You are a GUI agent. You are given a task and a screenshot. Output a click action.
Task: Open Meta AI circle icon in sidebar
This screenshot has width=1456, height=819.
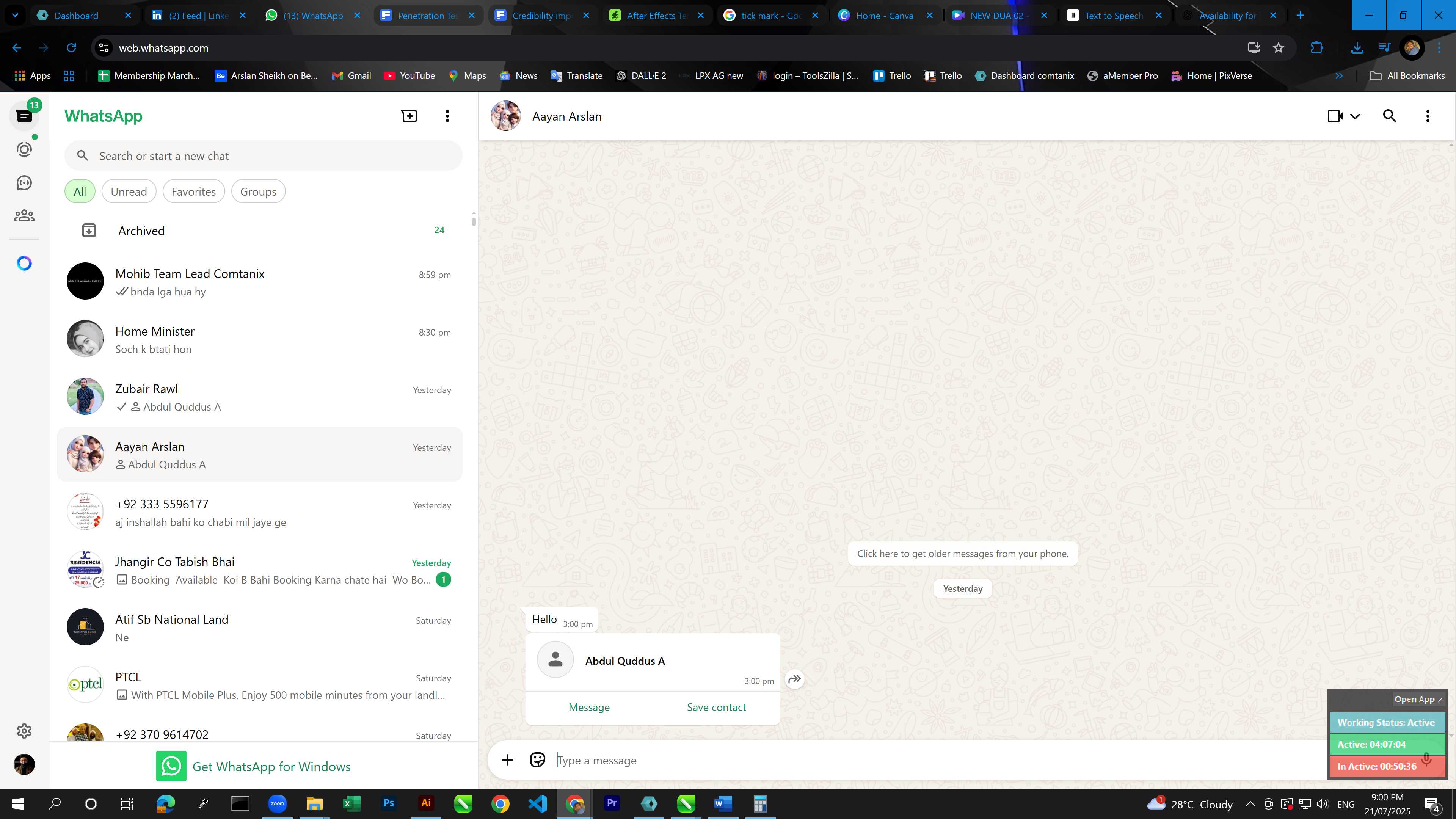24,264
